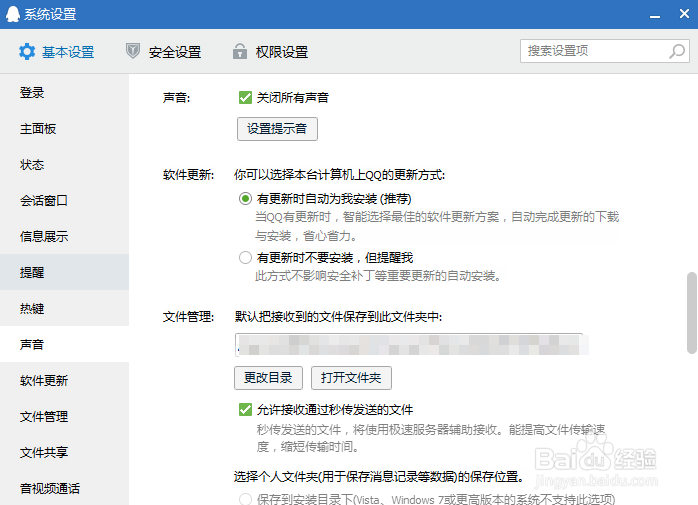Image resolution: width=698 pixels, height=505 pixels.
Task: Click the 搜索设置项 search field
Action: point(605,51)
